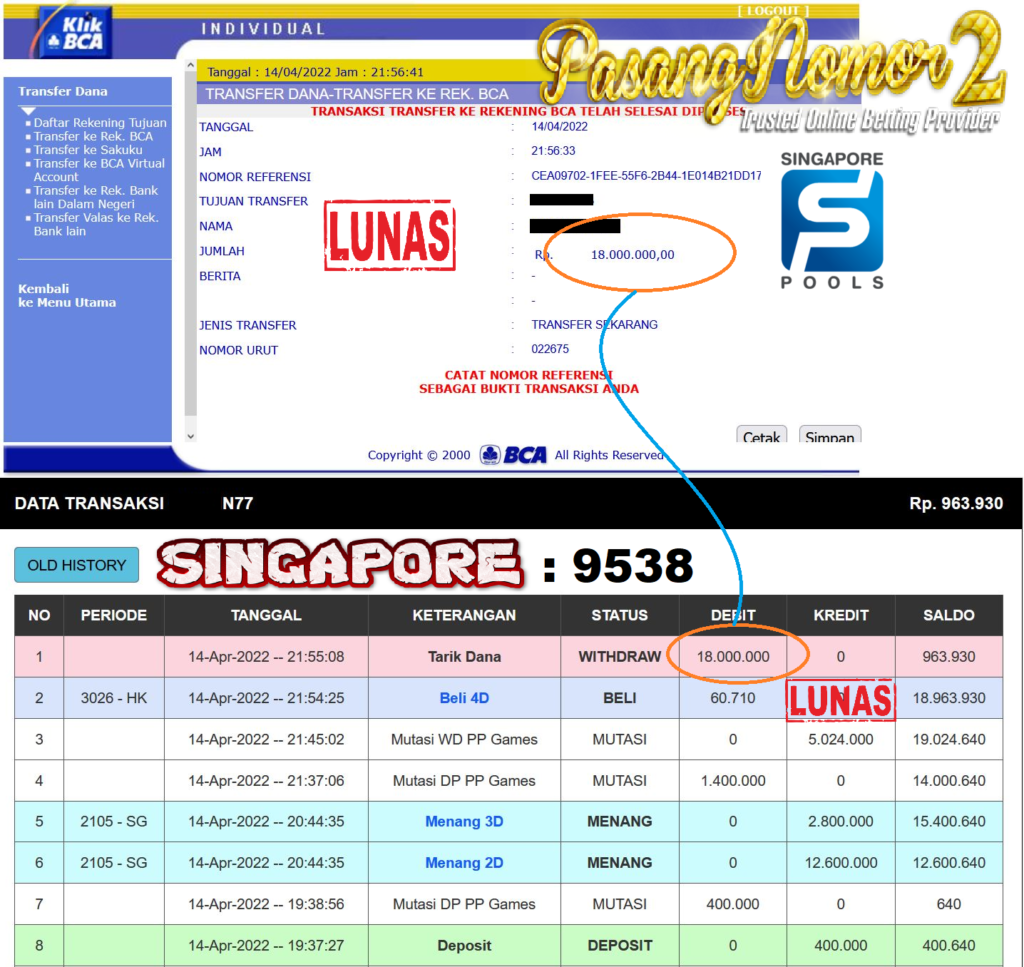Image resolution: width=1024 pixels, height=967 pixels.
Task: Click the STATUS column header
Action: 620,615
